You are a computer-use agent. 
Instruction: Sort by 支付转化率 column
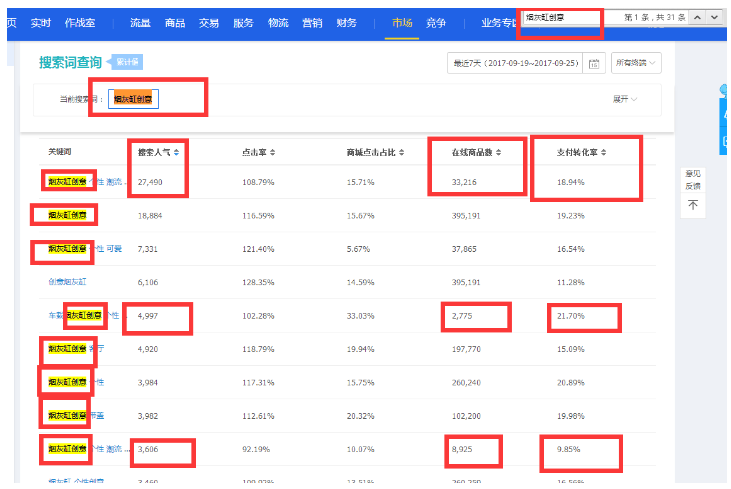604,152
